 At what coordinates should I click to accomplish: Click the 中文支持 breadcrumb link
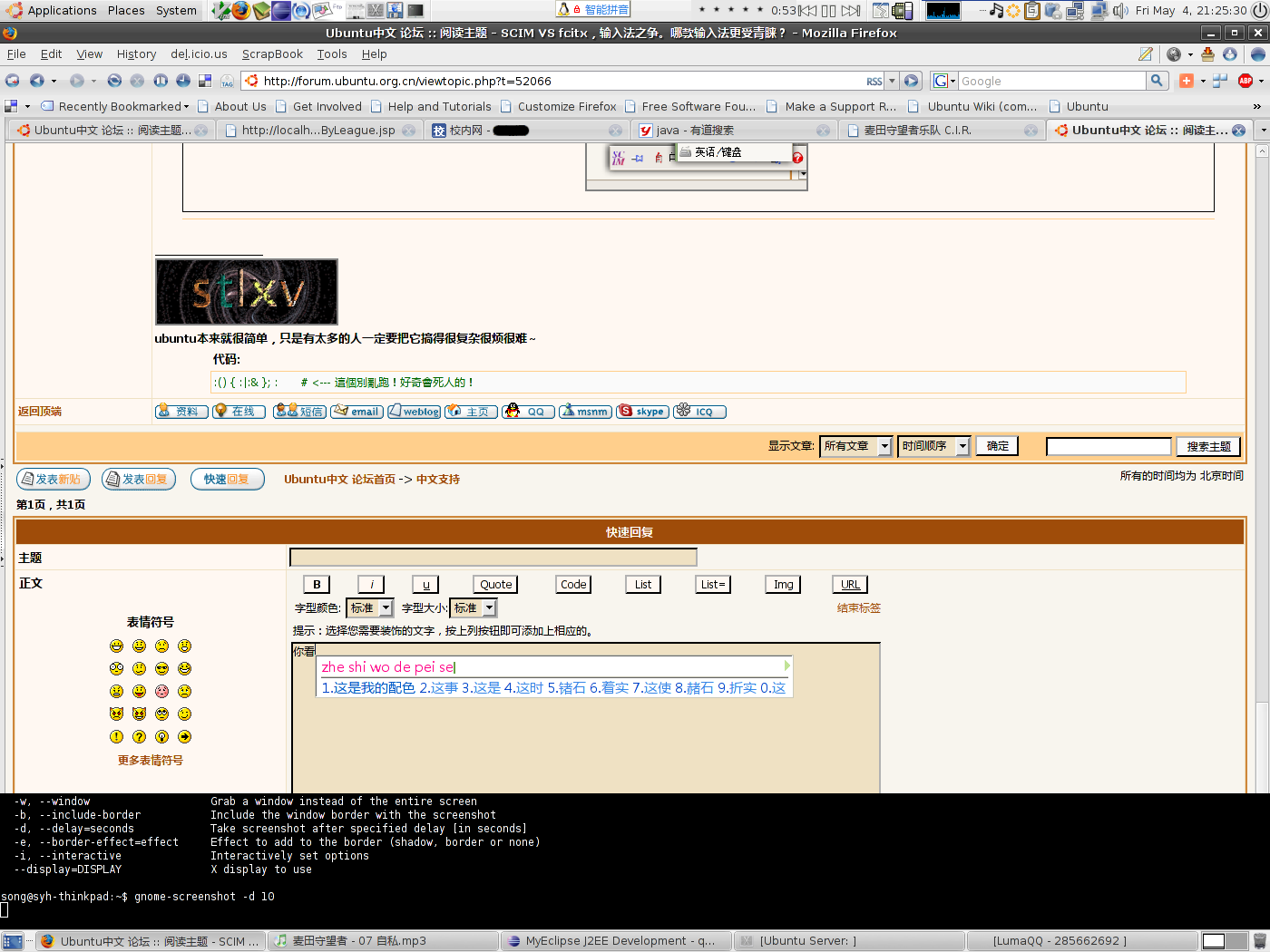pos(438,480)
